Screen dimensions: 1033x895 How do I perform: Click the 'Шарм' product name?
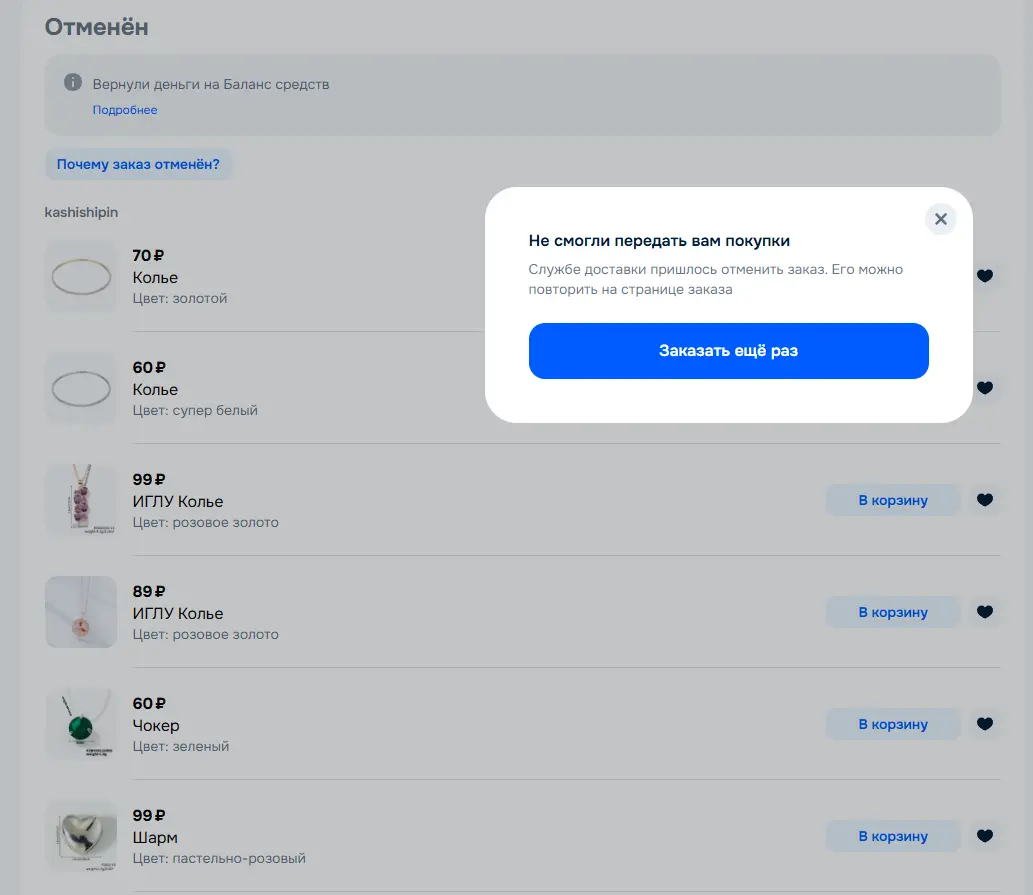coord(155,837)
